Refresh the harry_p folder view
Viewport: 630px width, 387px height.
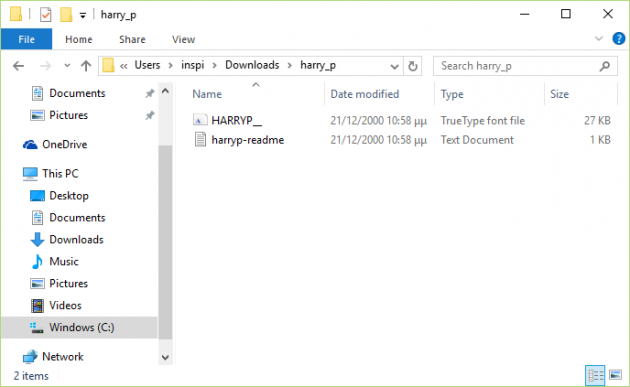click(x=413, y=66)
